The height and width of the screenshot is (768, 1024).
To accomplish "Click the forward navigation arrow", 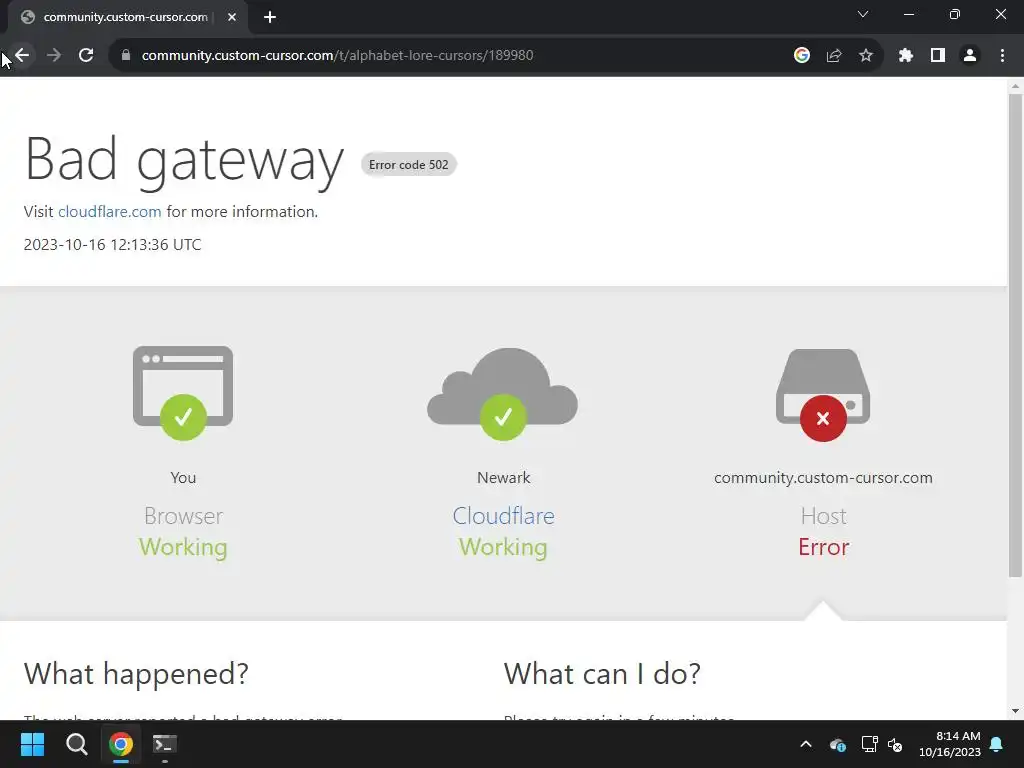I will tap(54, 56).
